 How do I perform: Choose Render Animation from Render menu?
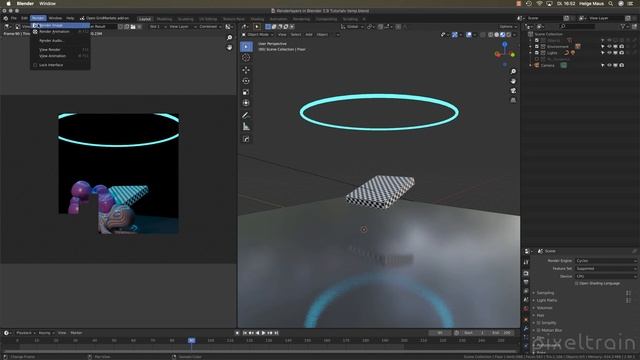60,31
